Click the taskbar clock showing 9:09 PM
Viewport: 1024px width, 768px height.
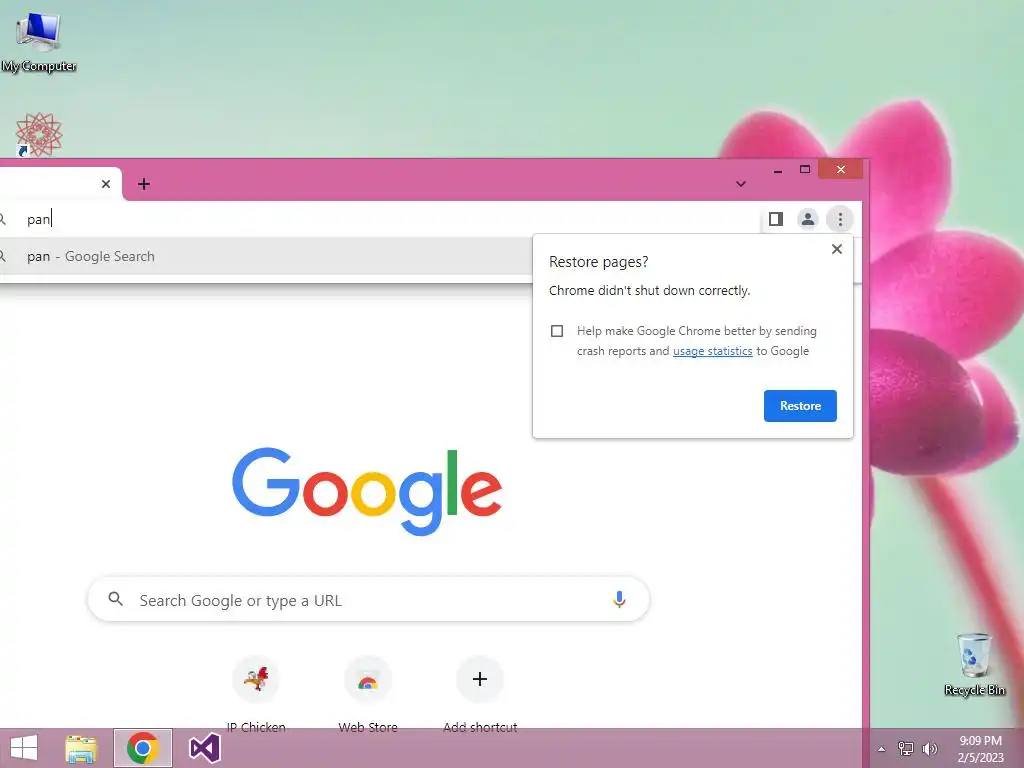click(x=980, y=749)
